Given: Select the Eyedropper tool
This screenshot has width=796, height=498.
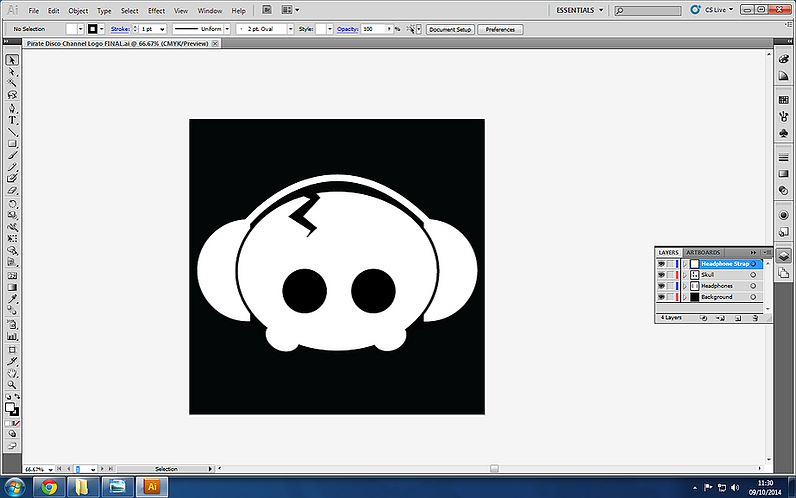Looking at the screenshot, I should pos(12,299).
